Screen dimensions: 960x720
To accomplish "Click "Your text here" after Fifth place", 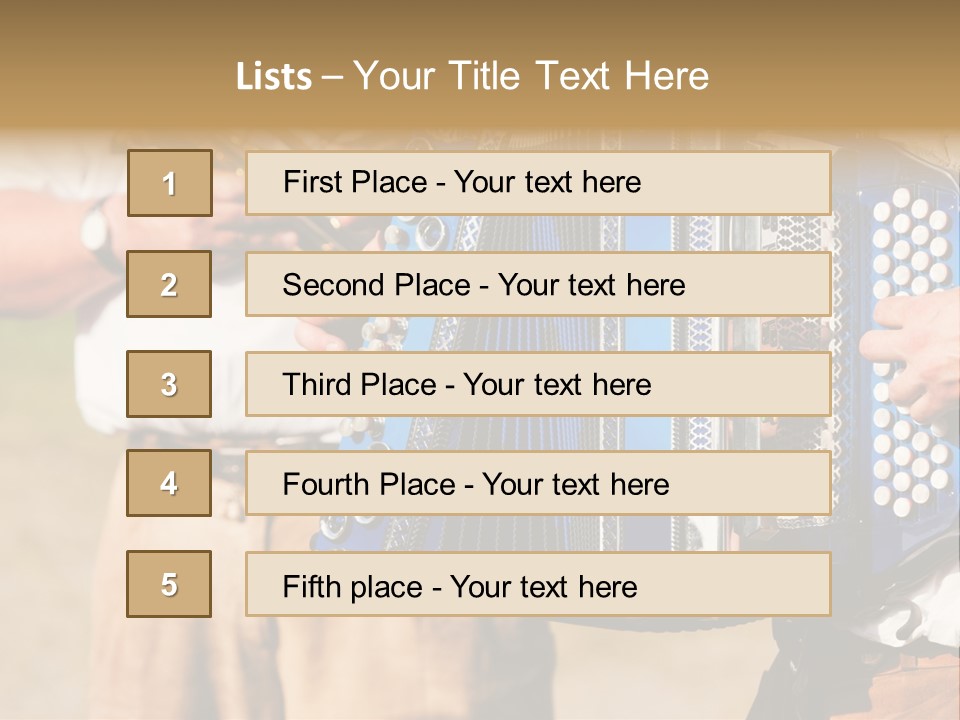I will coord(543,586).
